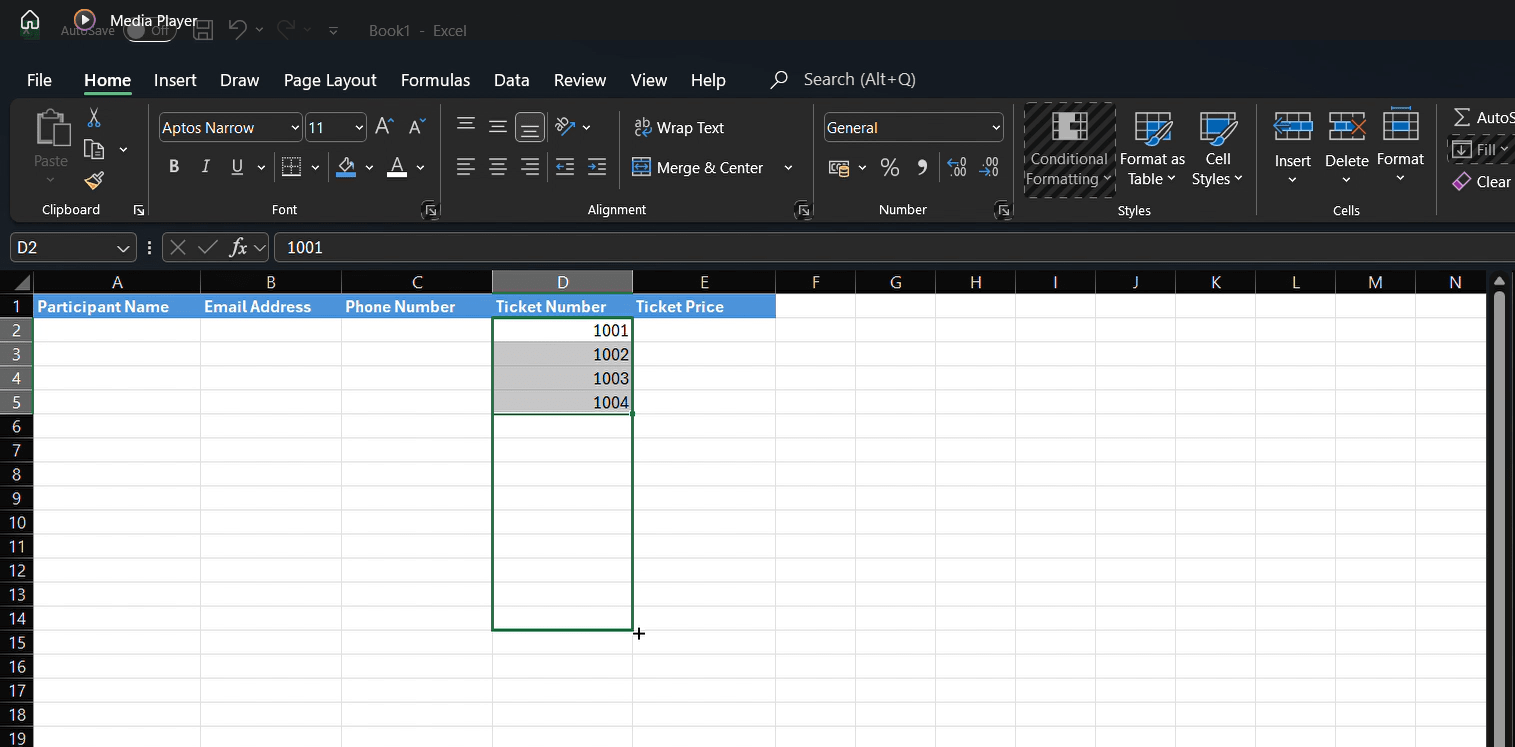The image size is (1515, 747).
Task: Open the Formulas ribbon tab
Action: pyautogui.click(x=435, y=80)
